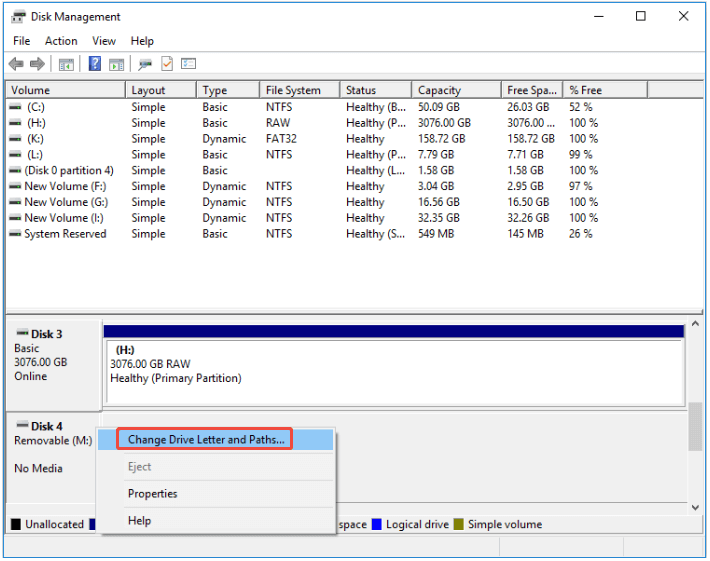
Task: Click the Disk Management title bar icon
Action: (x=19, y=17)
